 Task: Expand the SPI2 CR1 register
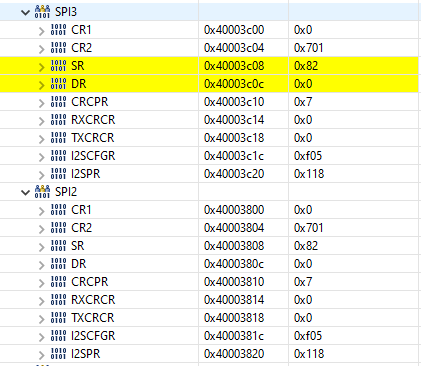tap(41, 211)
